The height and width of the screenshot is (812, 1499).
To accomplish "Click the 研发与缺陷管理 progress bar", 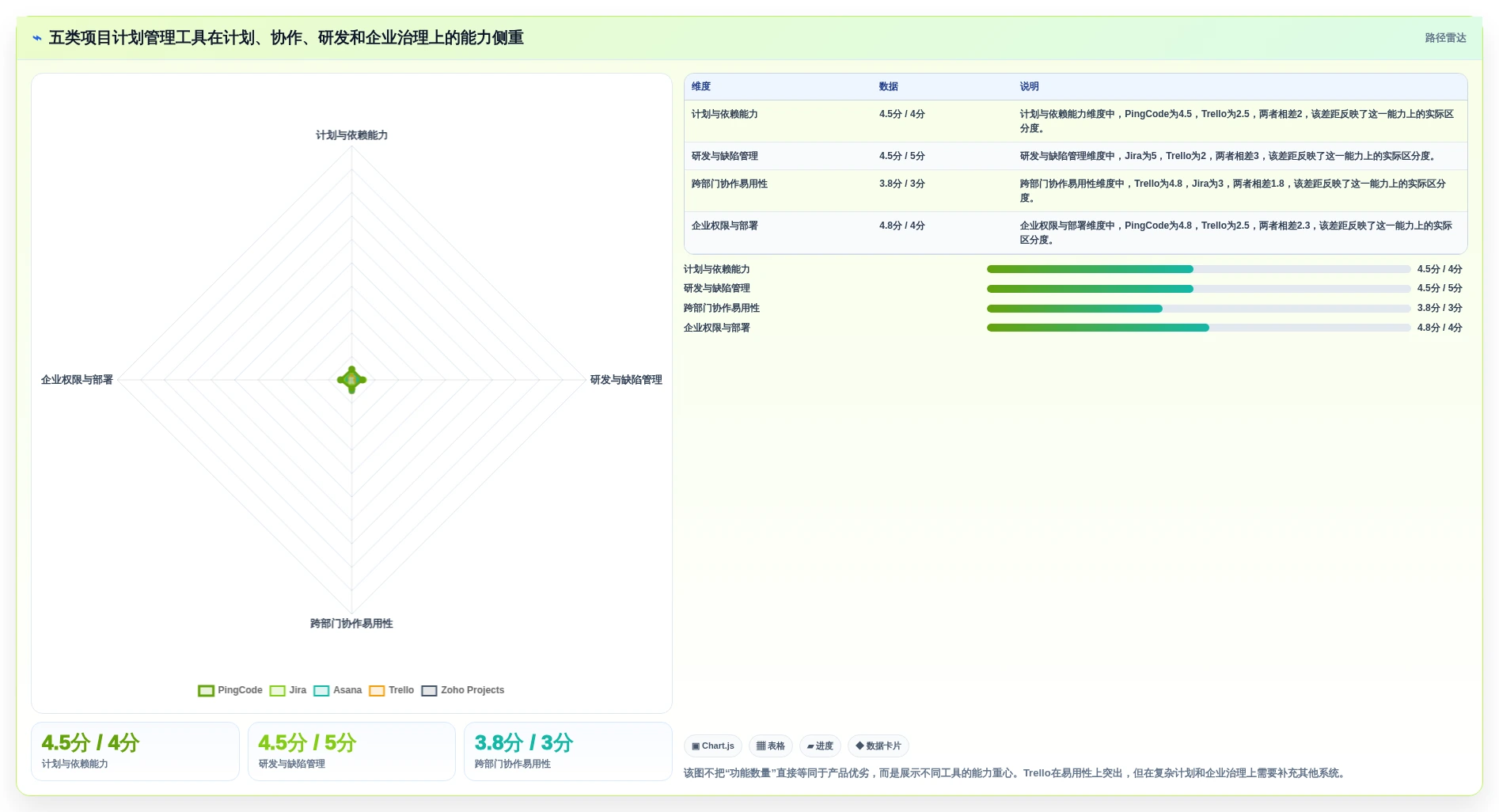I will point(1198,289).
